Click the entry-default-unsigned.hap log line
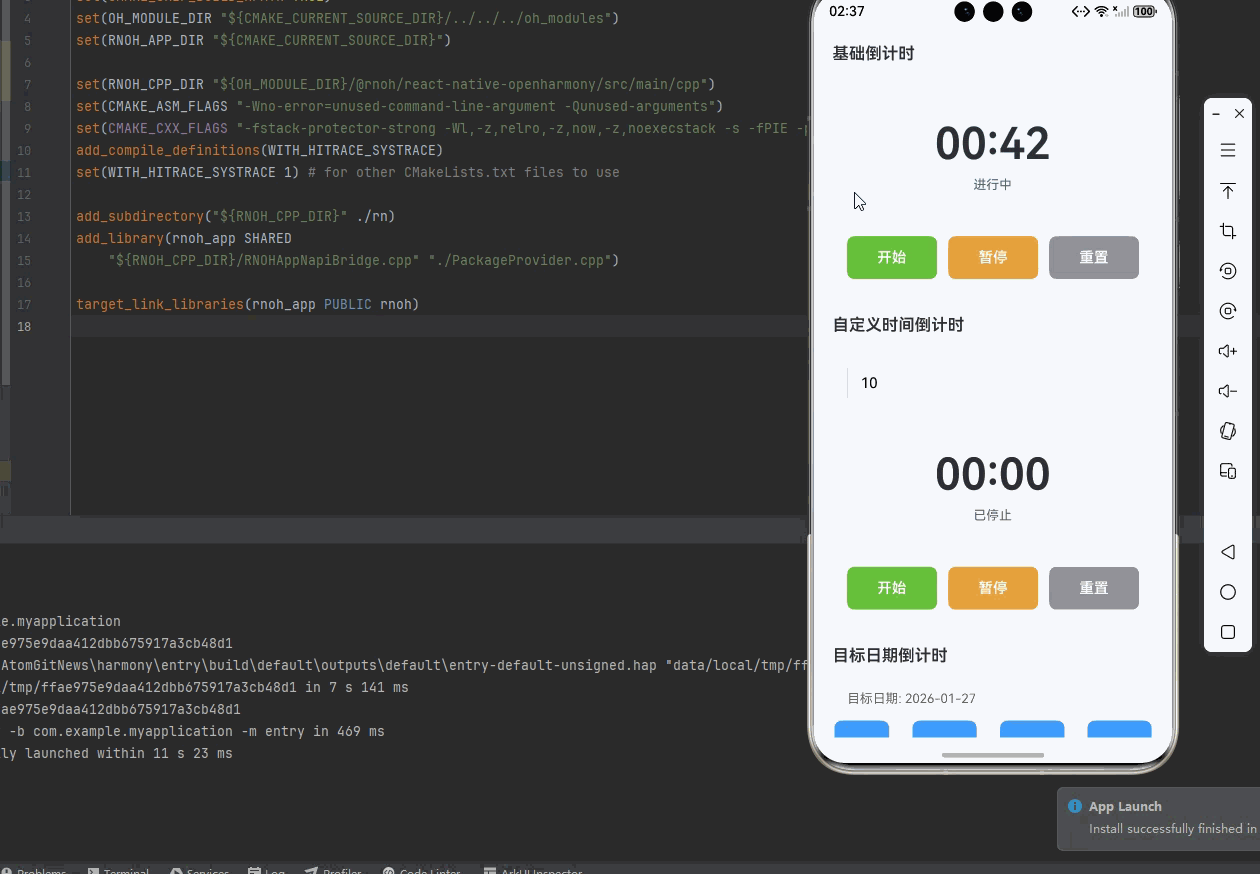This screenshot has height=874, width=1260. (x=404, y=666)
